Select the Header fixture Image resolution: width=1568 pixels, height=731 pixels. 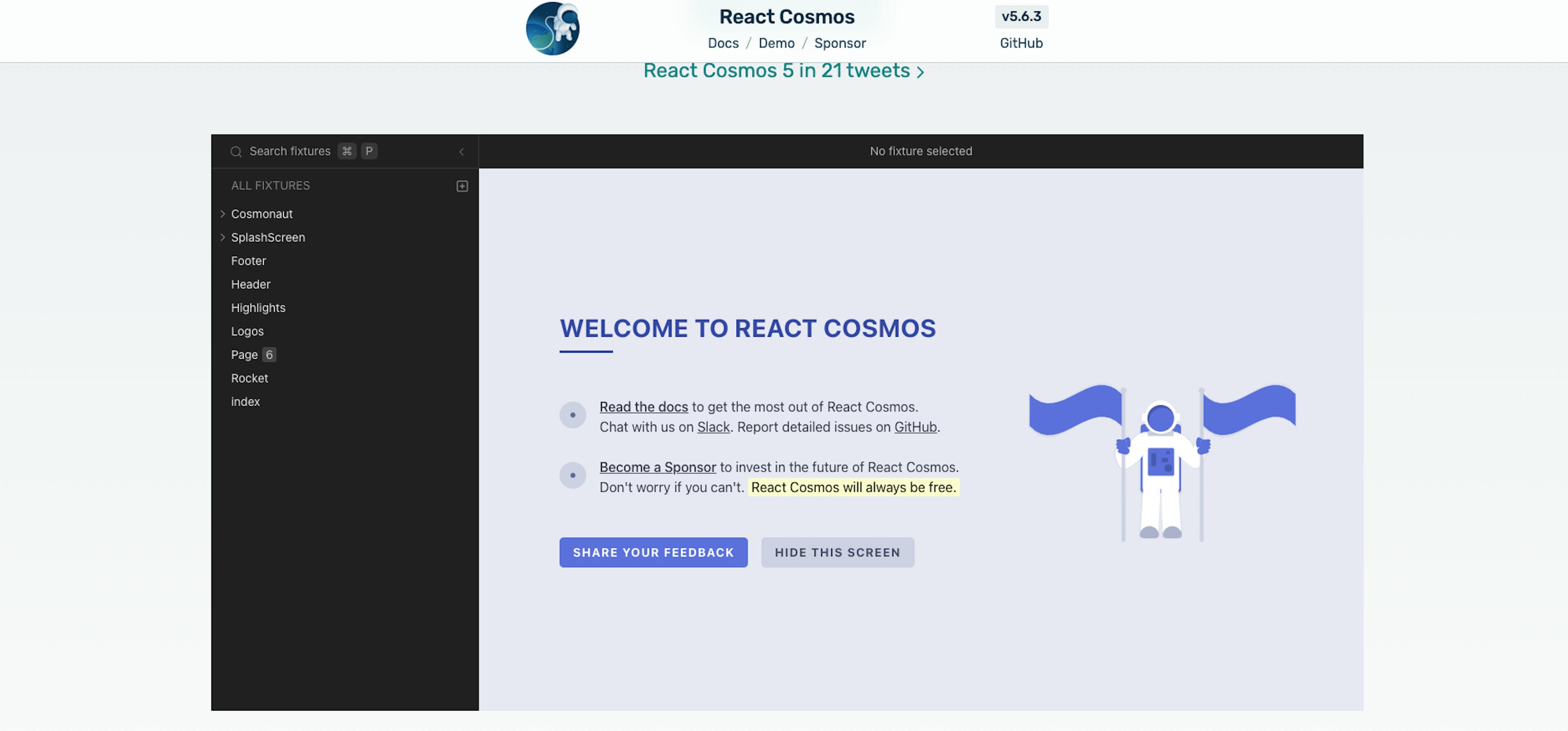pos(251,284)
